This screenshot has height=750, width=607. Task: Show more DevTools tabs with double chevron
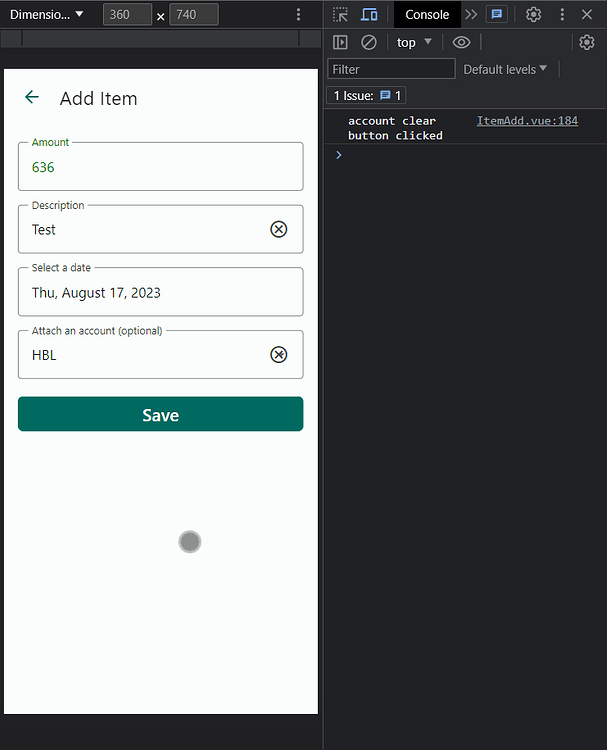click(x=471, y=14)
